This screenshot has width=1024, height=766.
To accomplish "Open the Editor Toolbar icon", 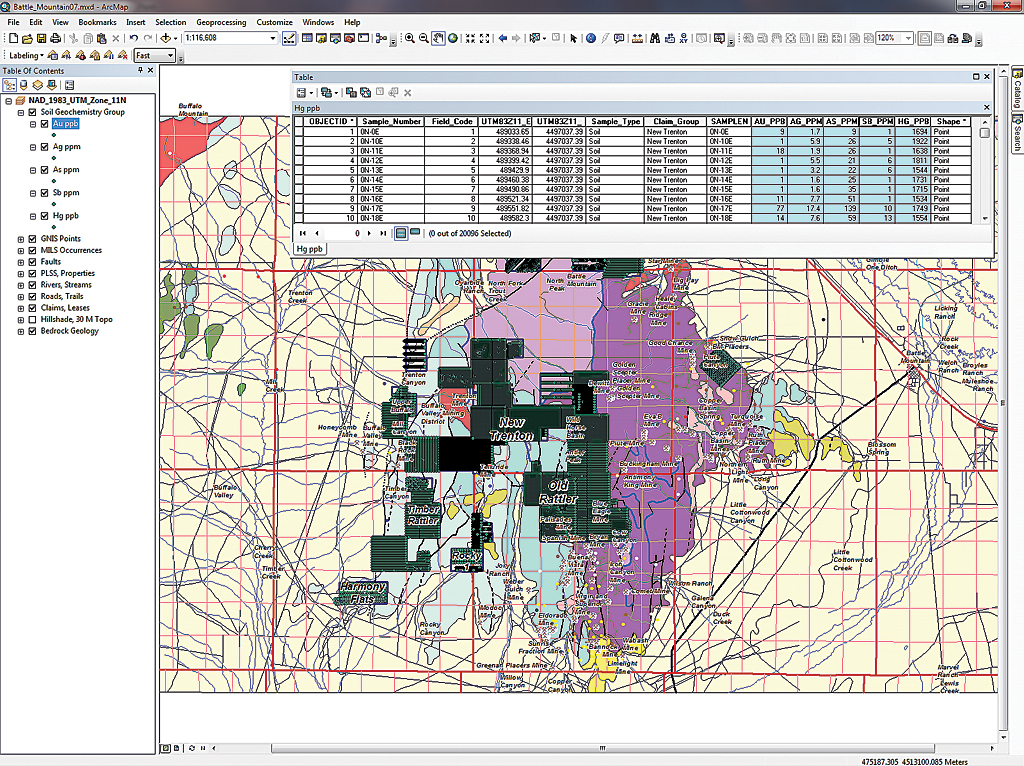I will 287,39.
